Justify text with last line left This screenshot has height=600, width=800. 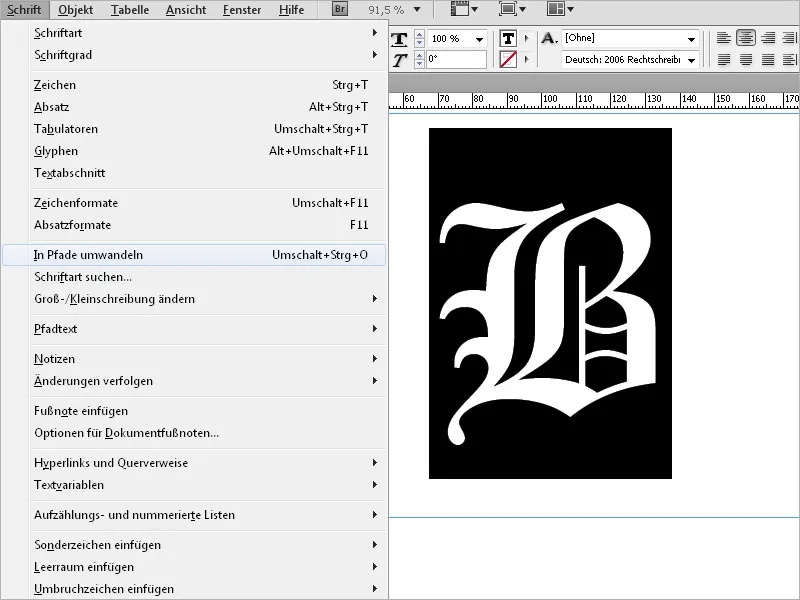click(723, 60)
